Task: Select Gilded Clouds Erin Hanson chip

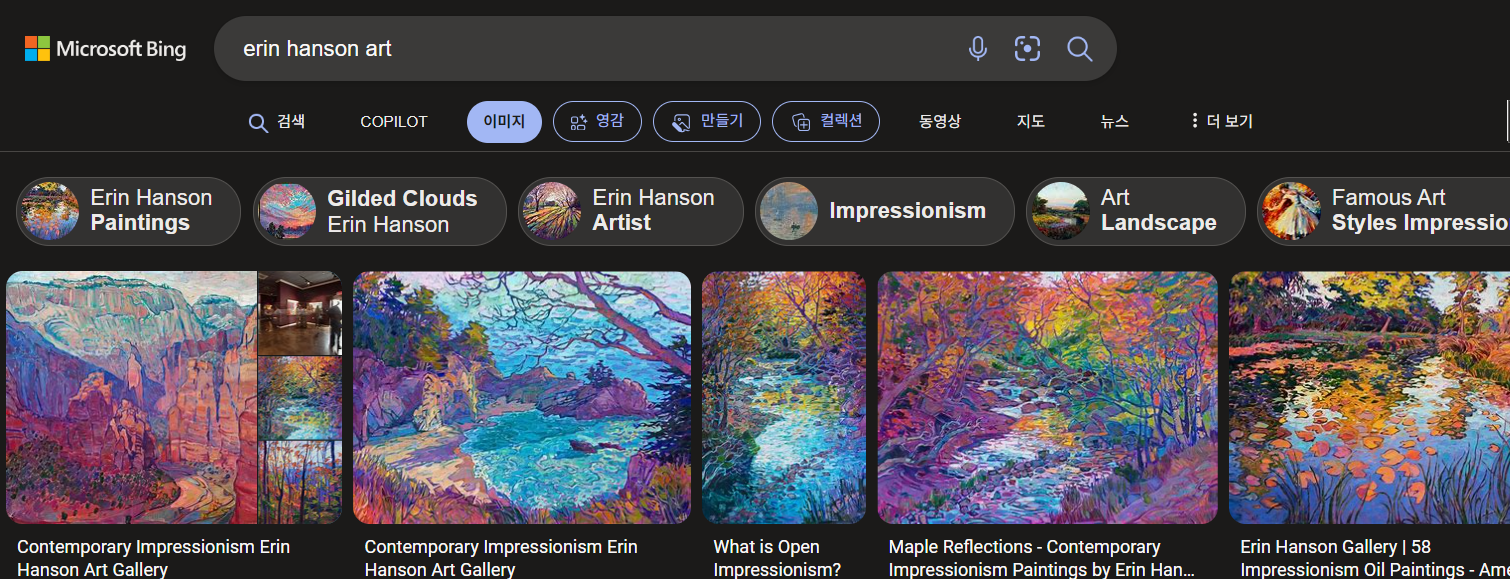Action: (x=380, y=211)
